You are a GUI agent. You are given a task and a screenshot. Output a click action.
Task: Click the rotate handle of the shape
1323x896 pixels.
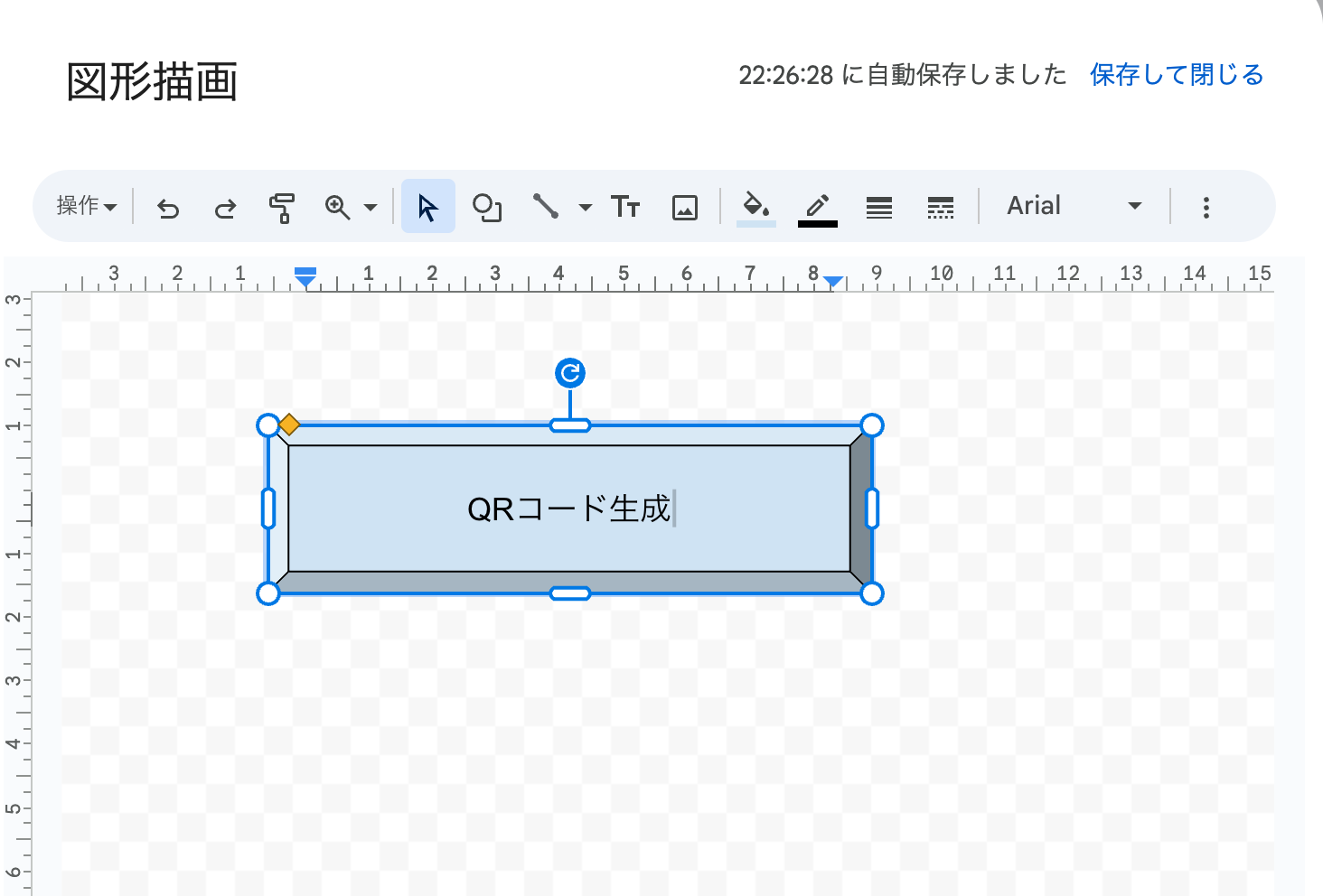(x=569, y=371)
